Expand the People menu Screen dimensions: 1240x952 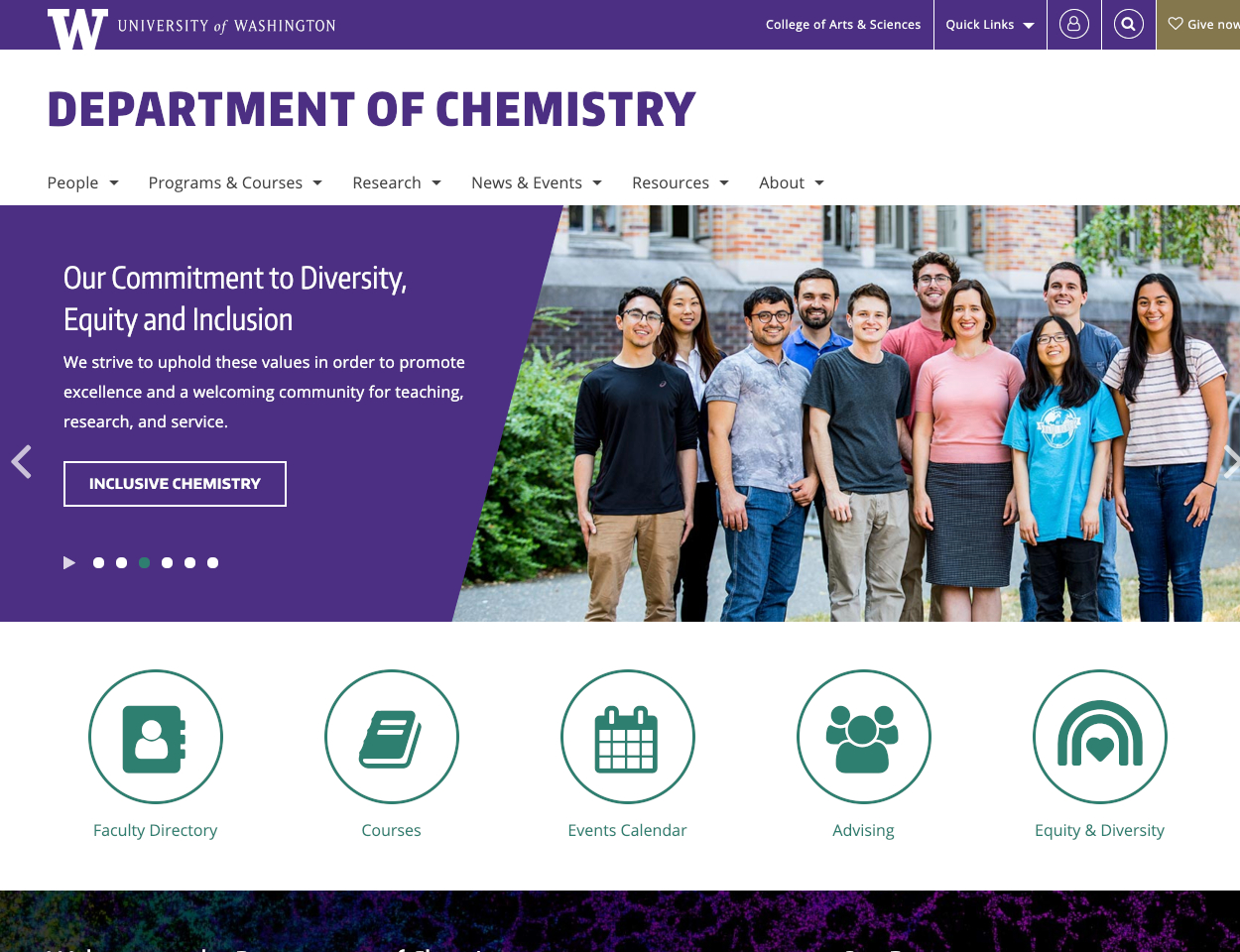(82, 182)
